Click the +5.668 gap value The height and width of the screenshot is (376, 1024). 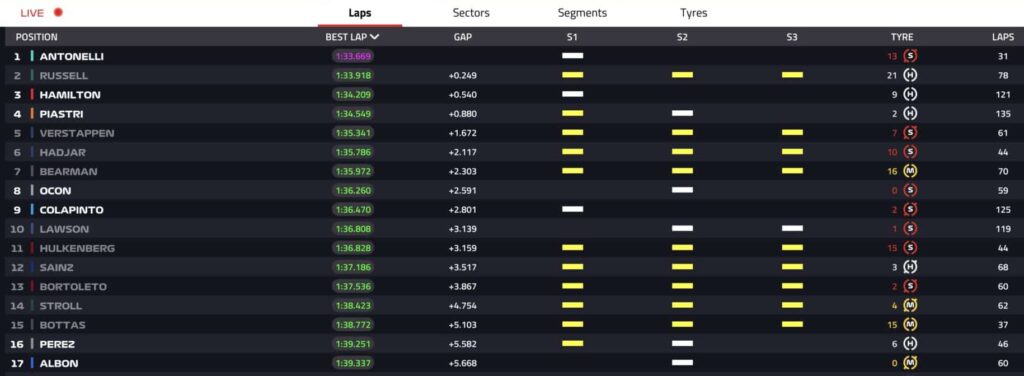(x=462, y=364)
